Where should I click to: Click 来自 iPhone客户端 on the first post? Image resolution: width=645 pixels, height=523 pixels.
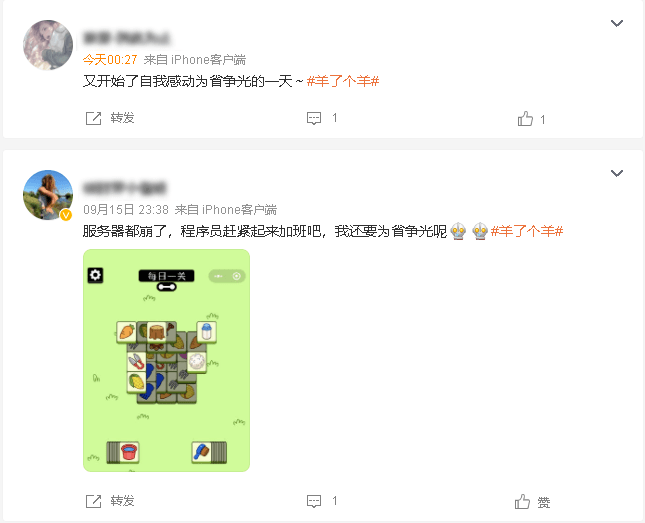pos(195,60)
